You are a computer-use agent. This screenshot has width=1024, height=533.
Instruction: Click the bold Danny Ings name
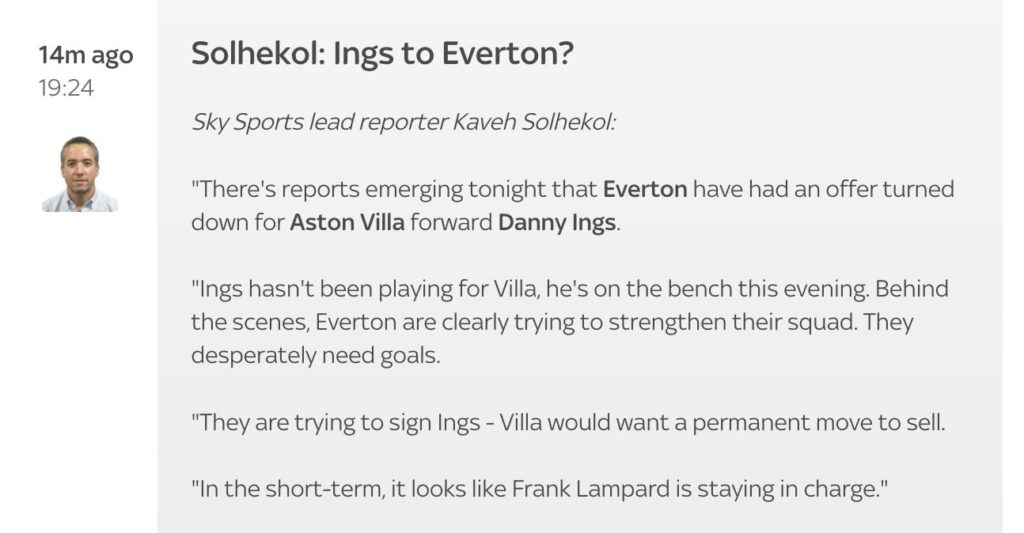pos(556,223)
